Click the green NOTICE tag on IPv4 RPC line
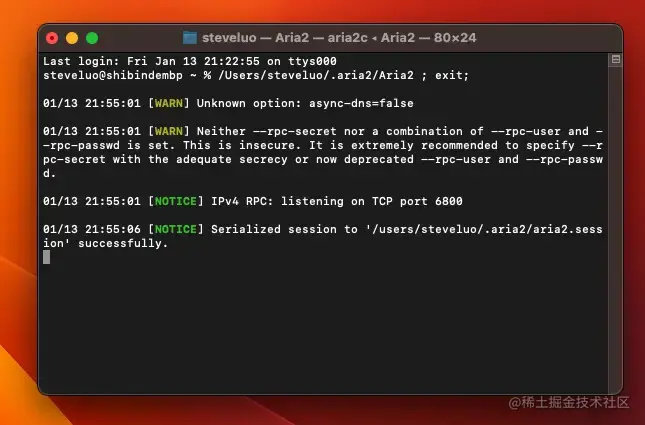645x425 pixels. [x=176, y=201]
